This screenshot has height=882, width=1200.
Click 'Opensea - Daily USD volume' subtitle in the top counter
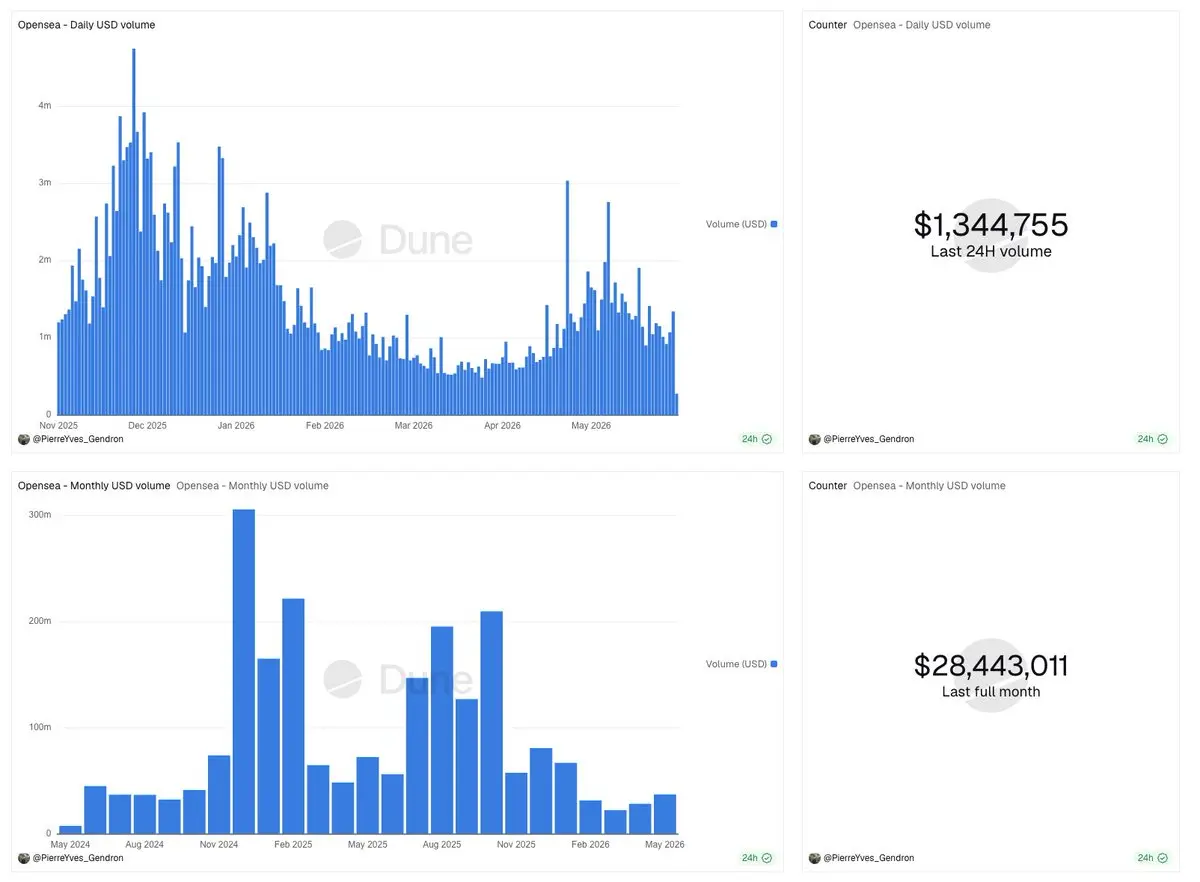(922, 25)
